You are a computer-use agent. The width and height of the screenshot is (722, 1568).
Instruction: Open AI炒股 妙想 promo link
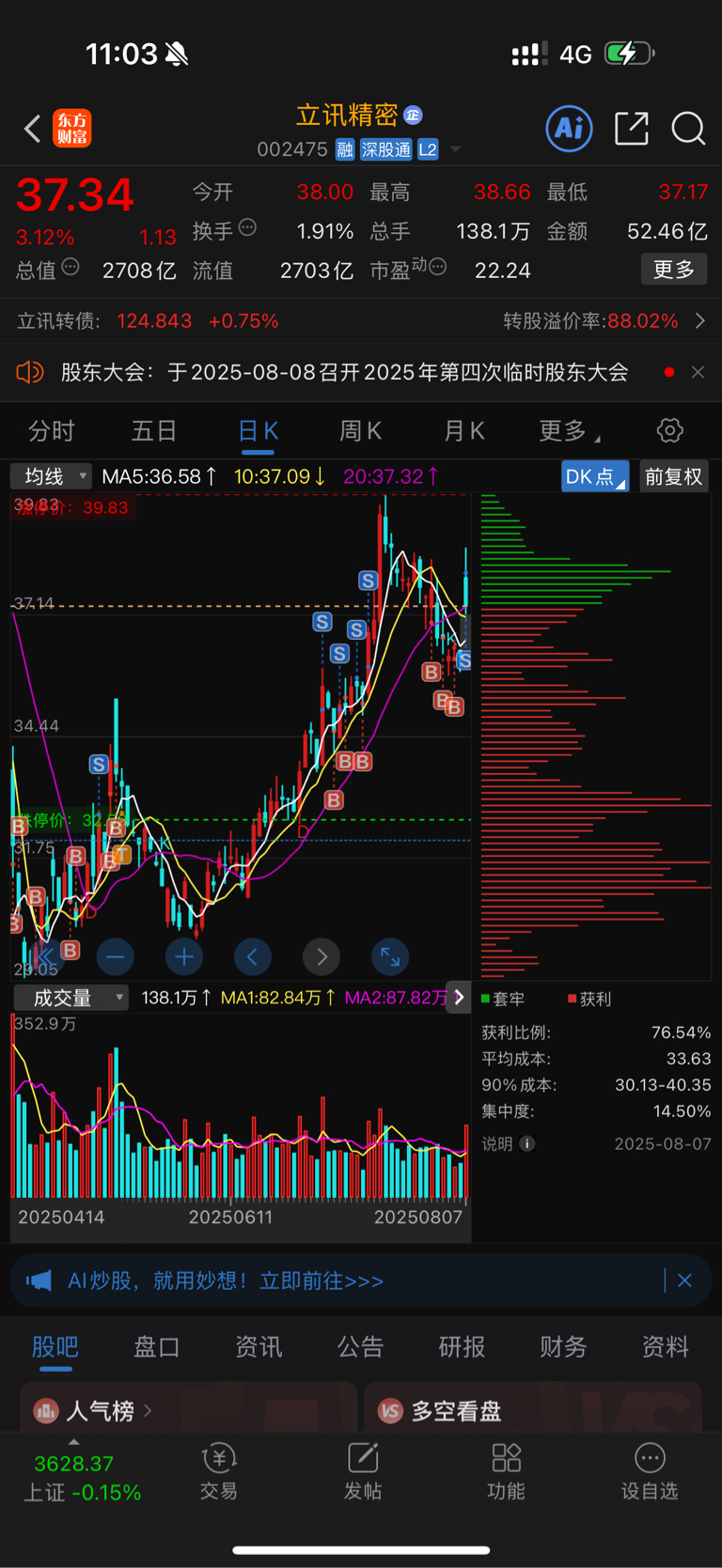pos(226,1281)
